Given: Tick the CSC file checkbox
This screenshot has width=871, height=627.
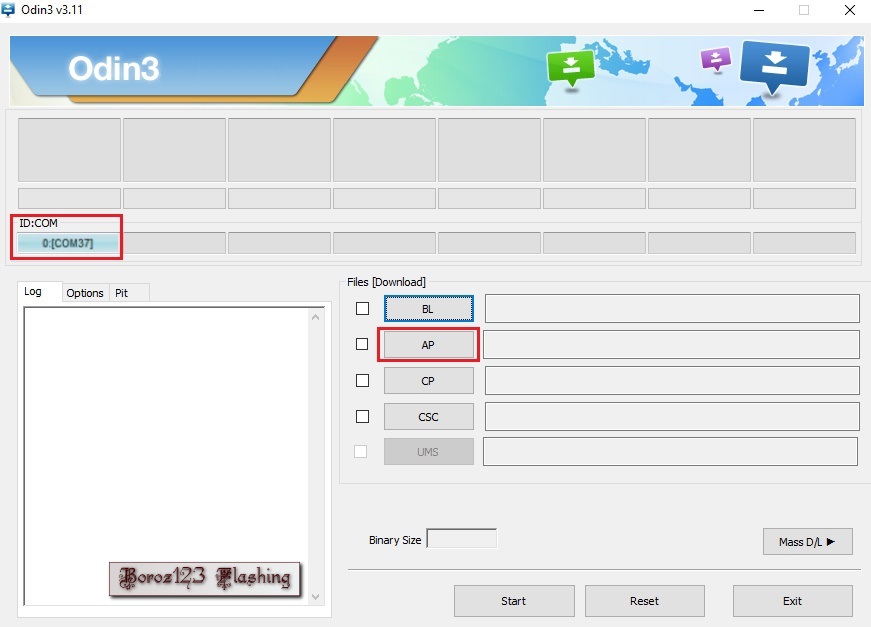Looking at the screenshot, I should [x=362, y=417].
